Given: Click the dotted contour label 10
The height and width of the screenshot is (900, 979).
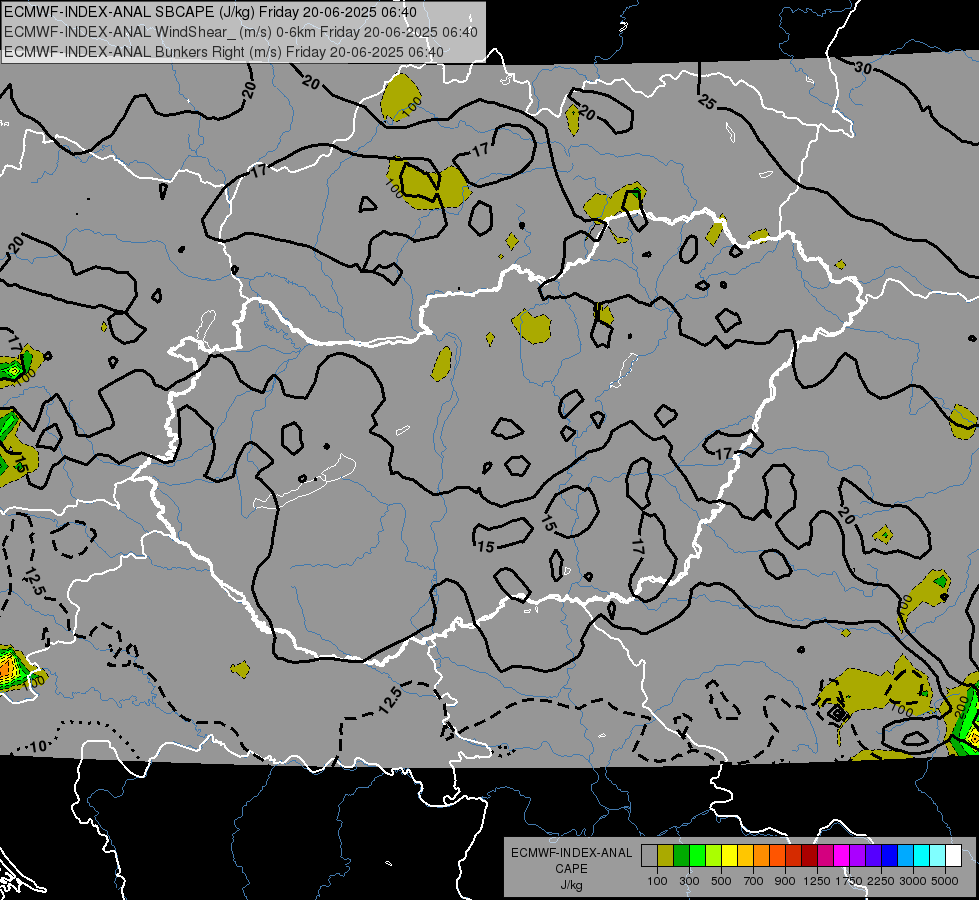Looking at the screenshot, I should 37,746.
